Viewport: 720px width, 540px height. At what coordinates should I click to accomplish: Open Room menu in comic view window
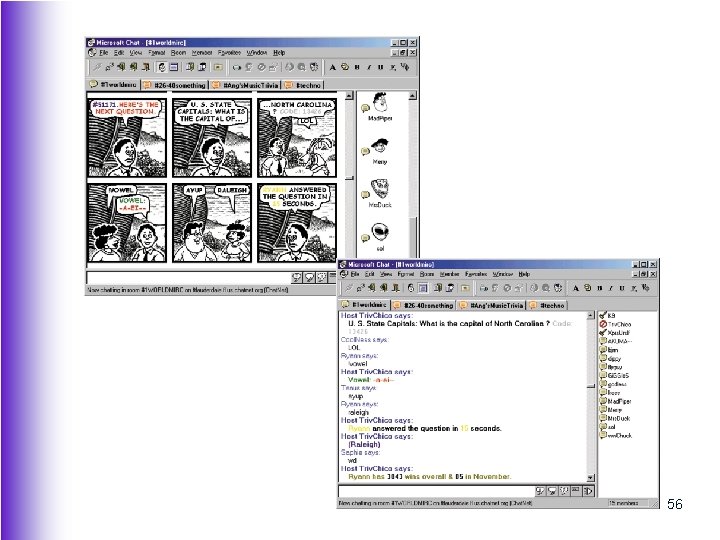coord(179,53)
